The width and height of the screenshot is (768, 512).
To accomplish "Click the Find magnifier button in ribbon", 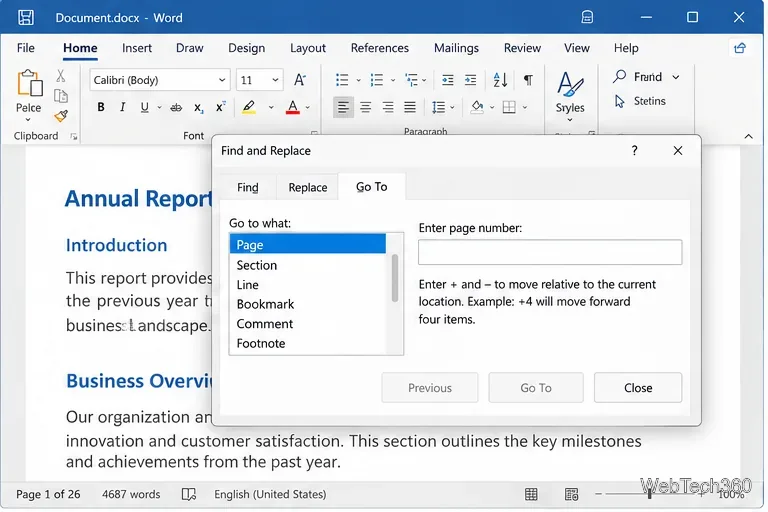I will (x=638, y=76).
